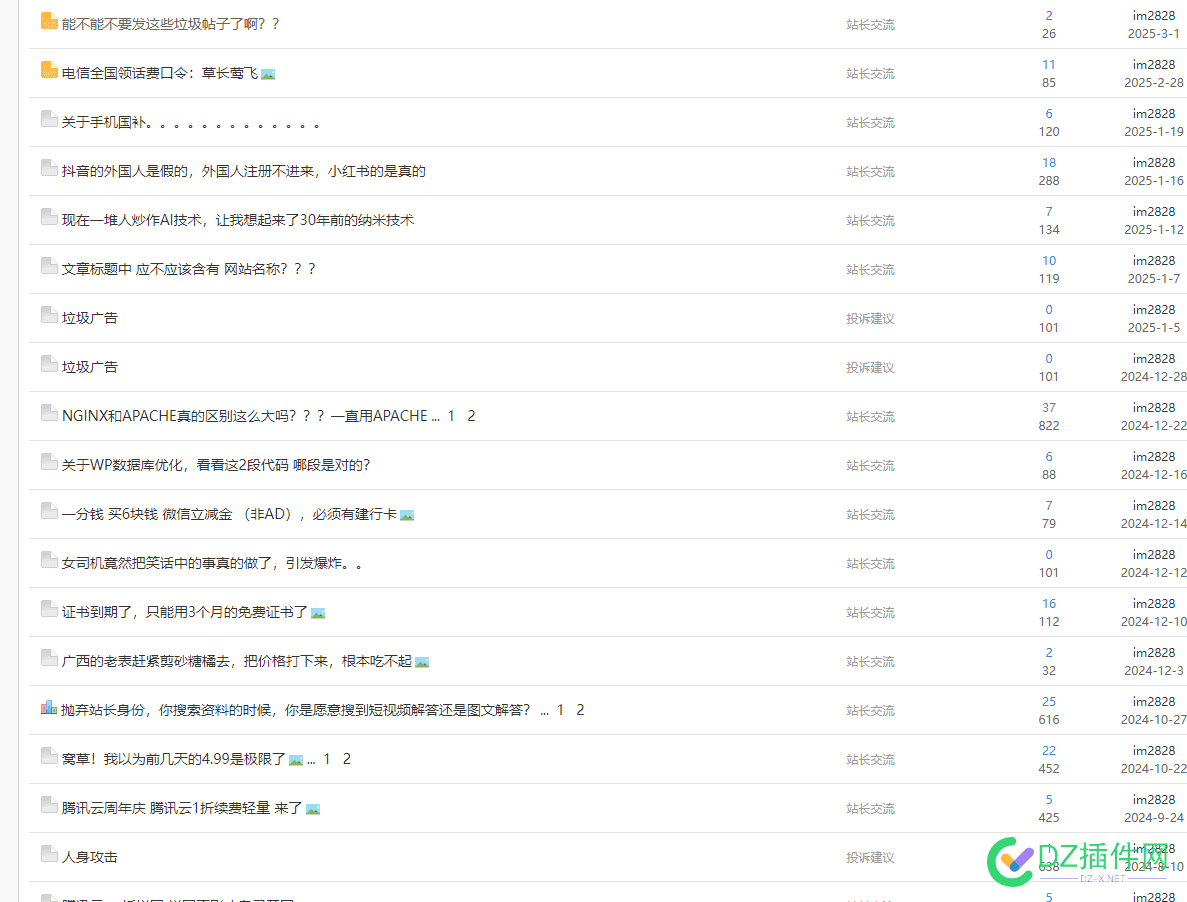1187x902 pixels.
Task: Click thread icon beside 窝草！我以为前几天的4.99
Action: [49, 756]
